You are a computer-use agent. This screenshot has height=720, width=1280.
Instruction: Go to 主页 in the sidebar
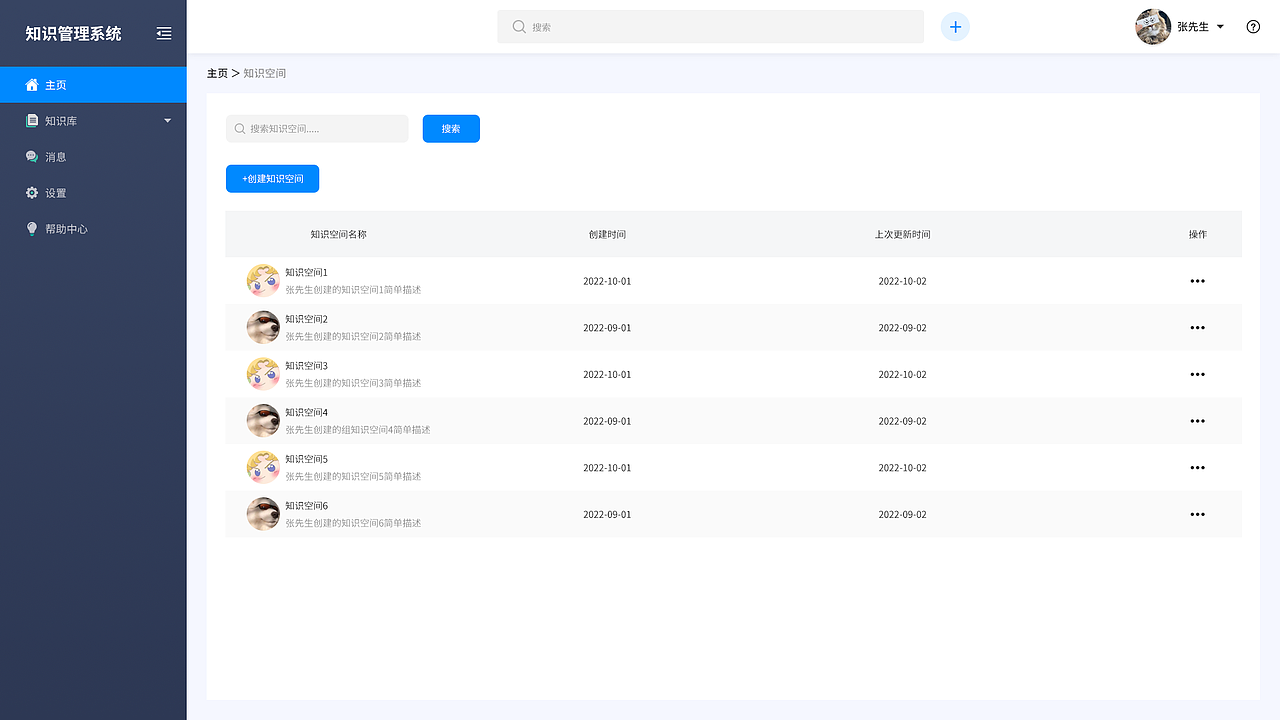[x=93, y=85]
